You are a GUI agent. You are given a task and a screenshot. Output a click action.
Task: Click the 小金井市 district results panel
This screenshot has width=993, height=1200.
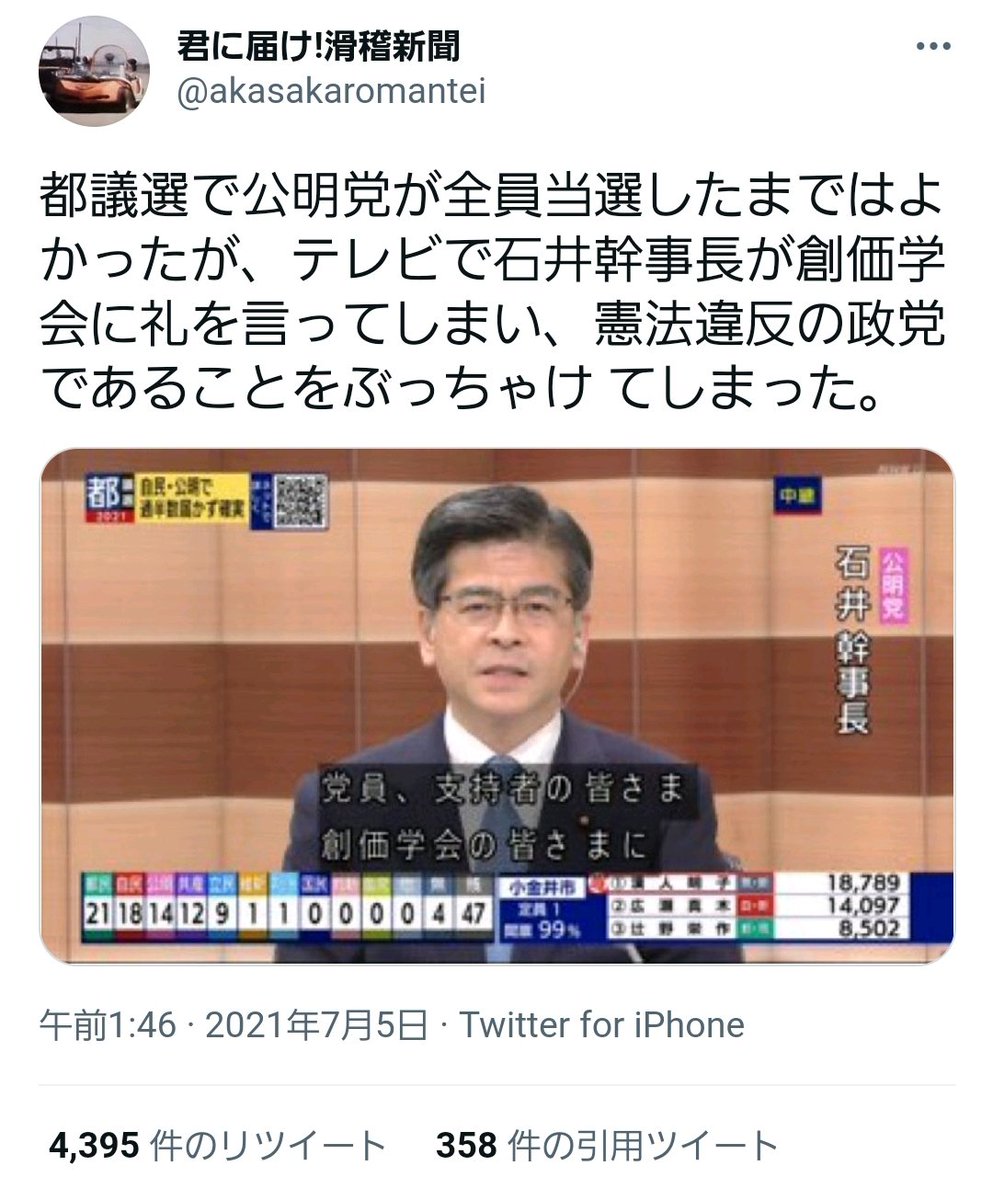pyautogui.click(x=721, y=908)
